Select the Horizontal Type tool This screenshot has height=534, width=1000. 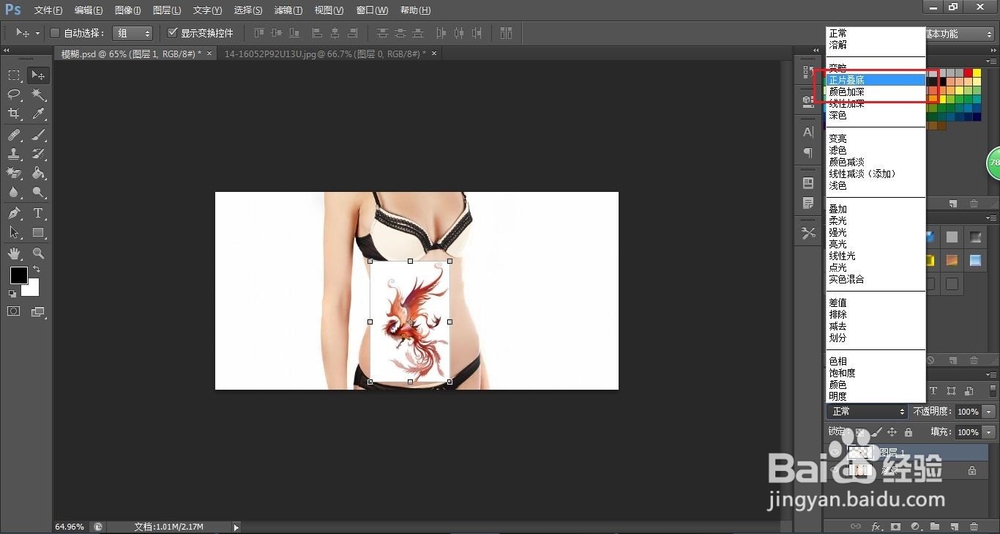coord(38,213)
